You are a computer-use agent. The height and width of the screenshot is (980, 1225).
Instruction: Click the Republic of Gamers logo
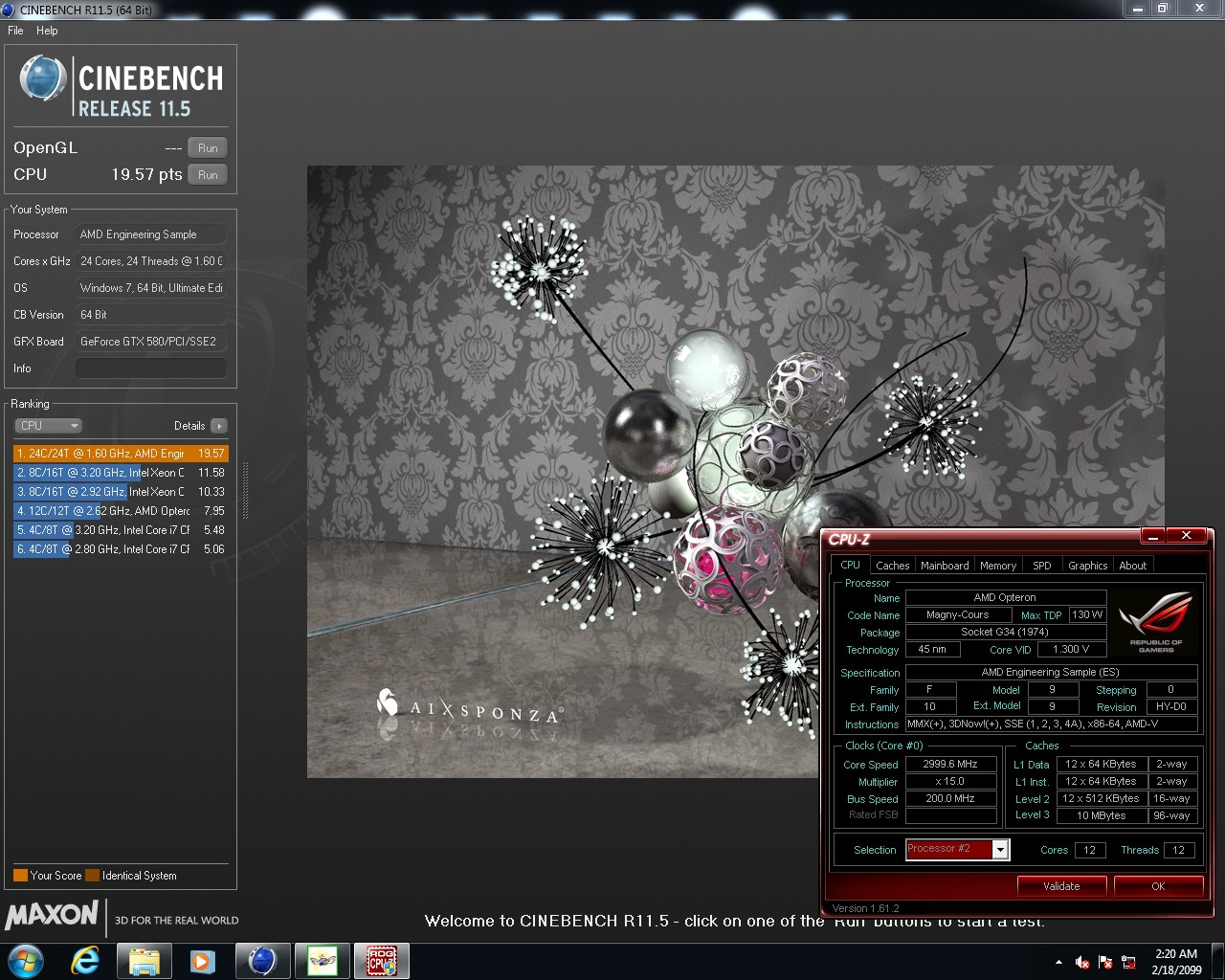(1155, 623)
